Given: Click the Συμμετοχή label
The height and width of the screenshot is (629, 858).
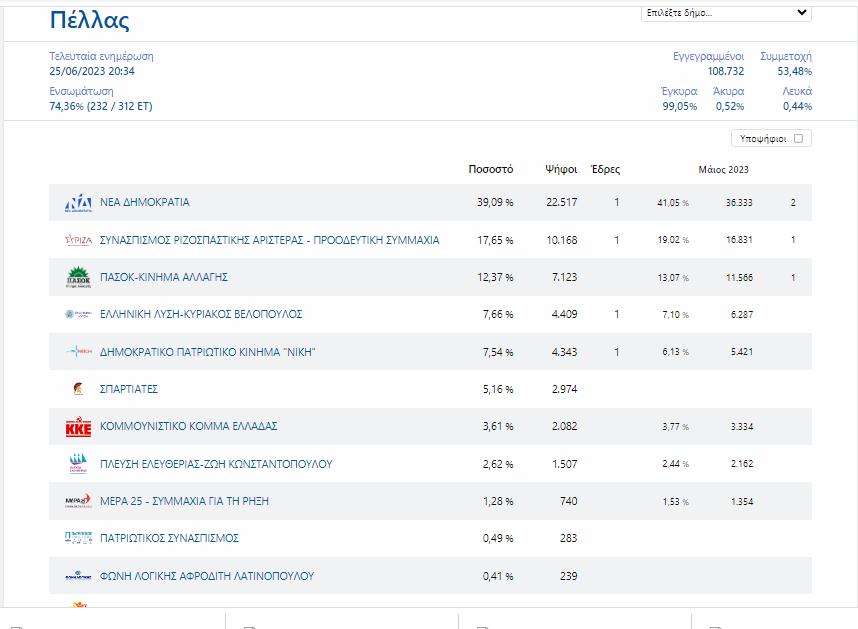Looking at the screenshot, I should coord(786,56).
